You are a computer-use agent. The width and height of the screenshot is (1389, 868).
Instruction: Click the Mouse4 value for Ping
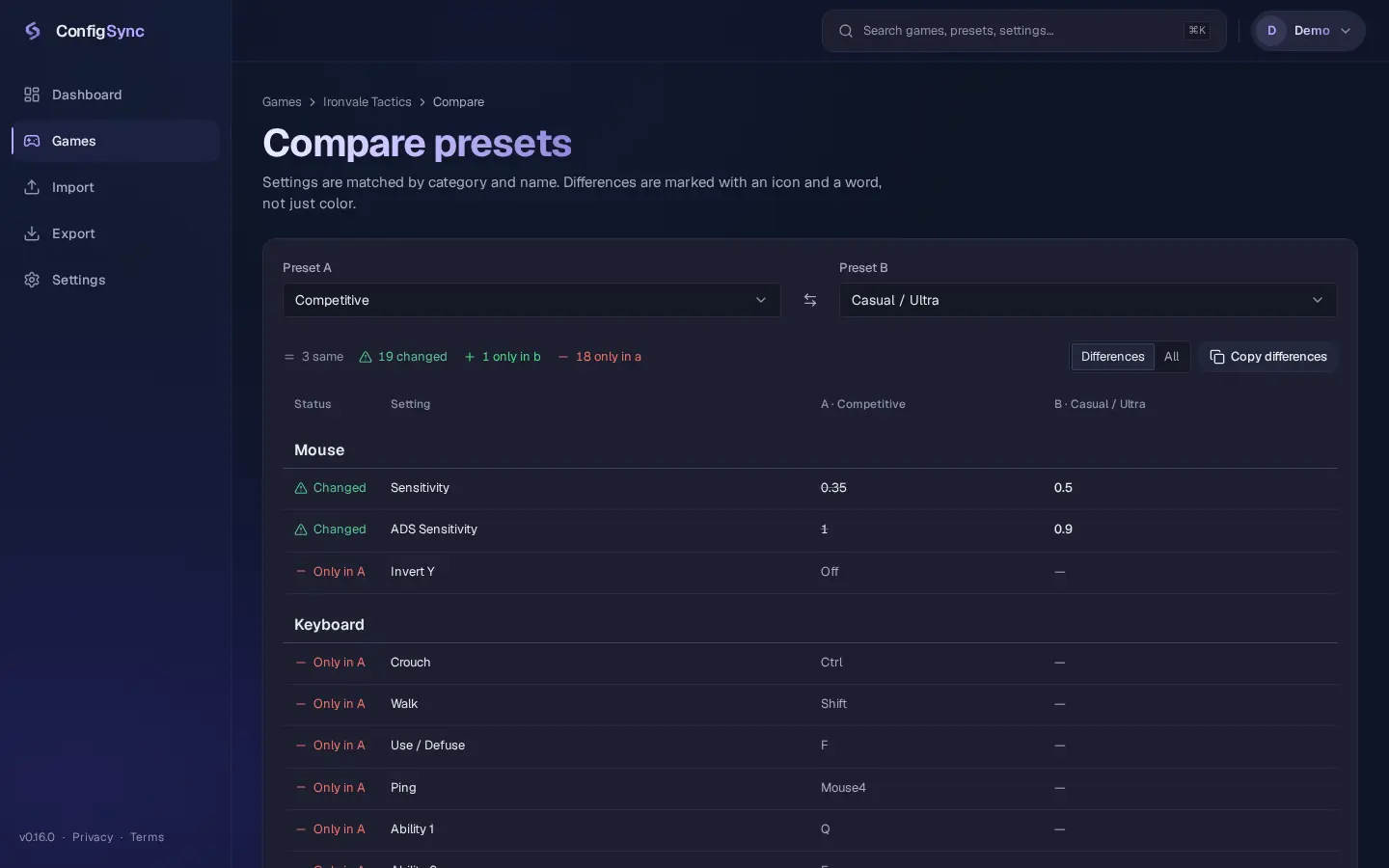point(843,788)
